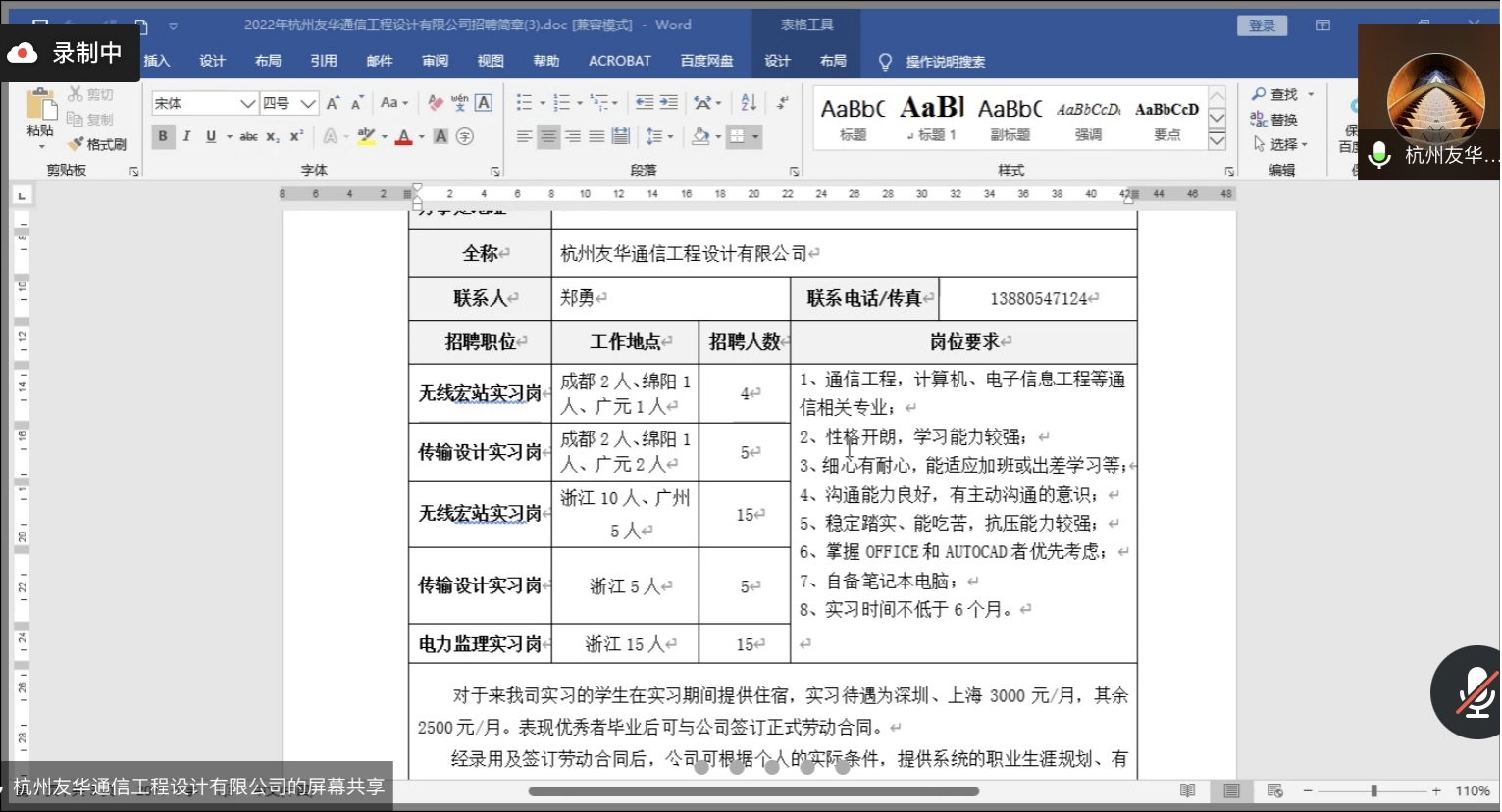Apply character border with the boxed A icon
Screen dimensions: 1502x812
(x=484, y=103)
